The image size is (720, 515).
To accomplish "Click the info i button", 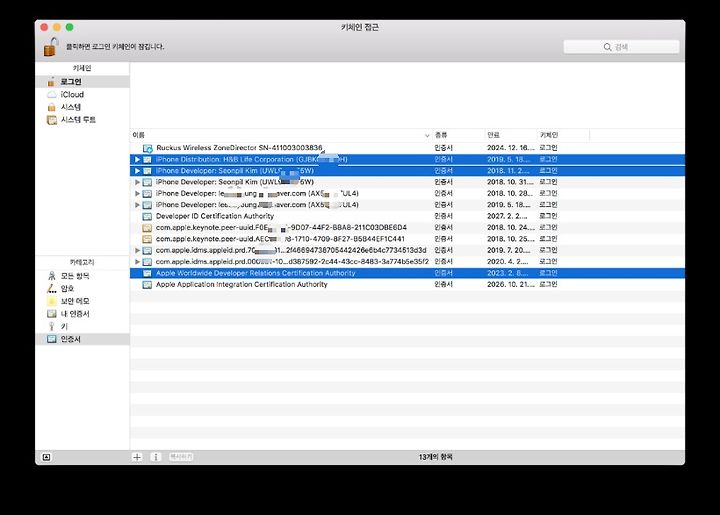I will tap(156, 457).
